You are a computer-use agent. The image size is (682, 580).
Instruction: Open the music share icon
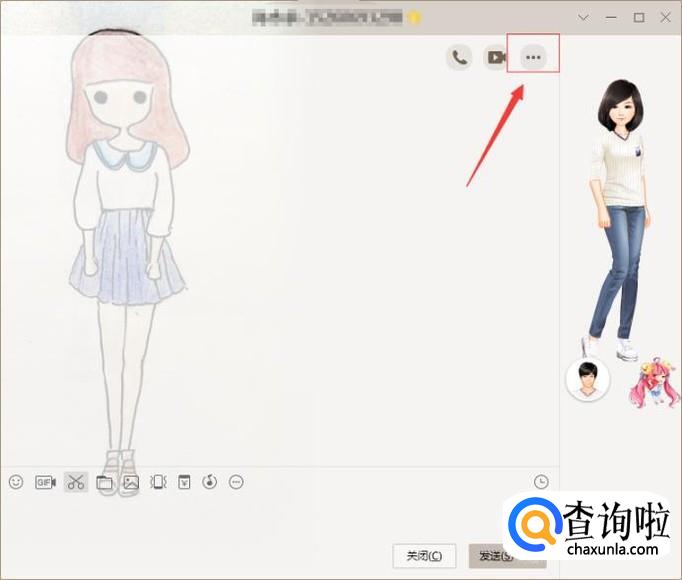(210, 482)
